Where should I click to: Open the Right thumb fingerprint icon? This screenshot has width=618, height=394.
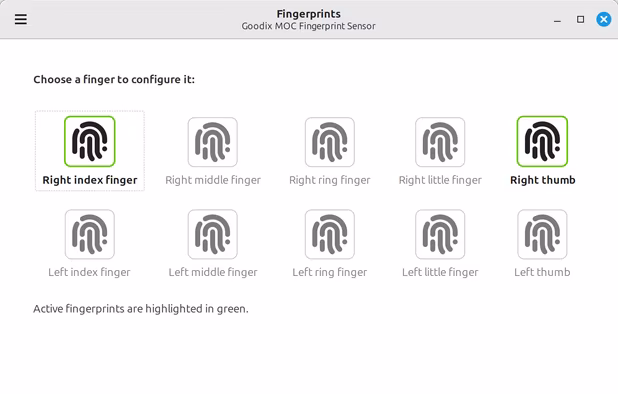click(x=542, y=141)
